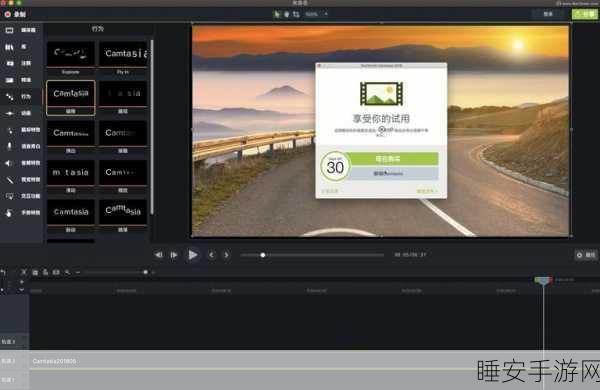
Task: Open the Animations tab in sidebar
Action: (x=18, y=113)
